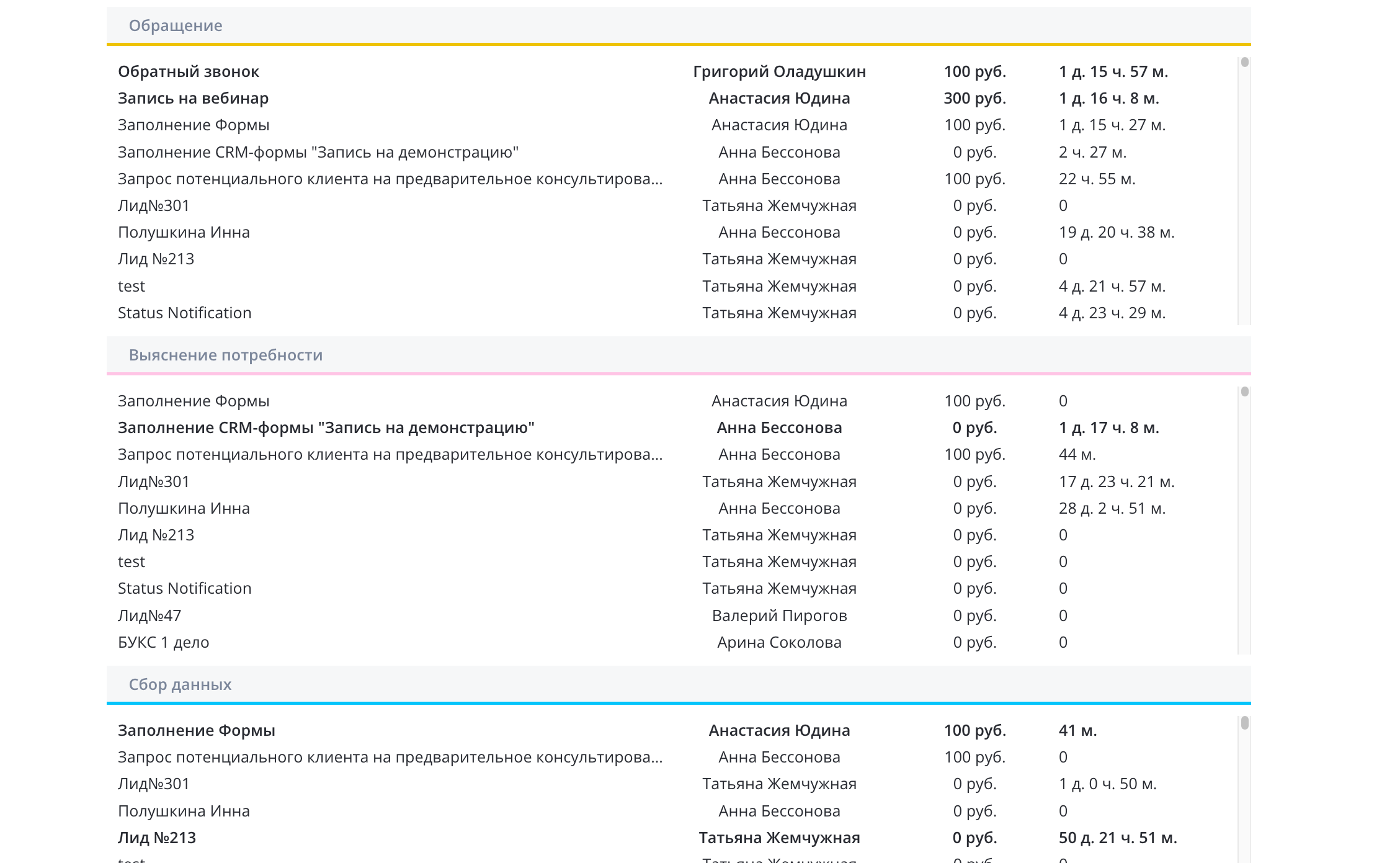Click Арина Соколова responsible name
This screenshot has height=863, width=1400.
779,642
